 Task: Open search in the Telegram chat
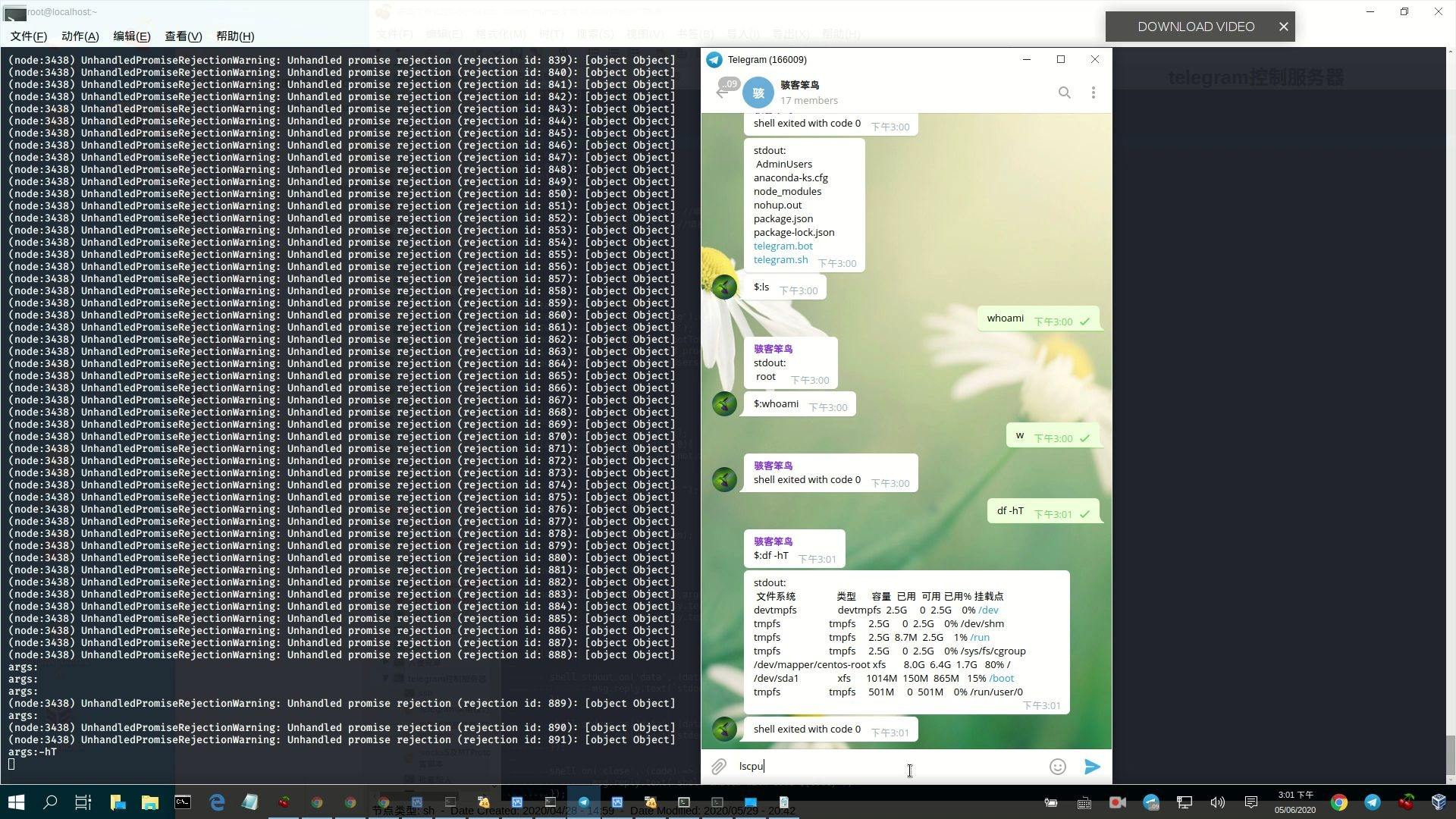1064,93
